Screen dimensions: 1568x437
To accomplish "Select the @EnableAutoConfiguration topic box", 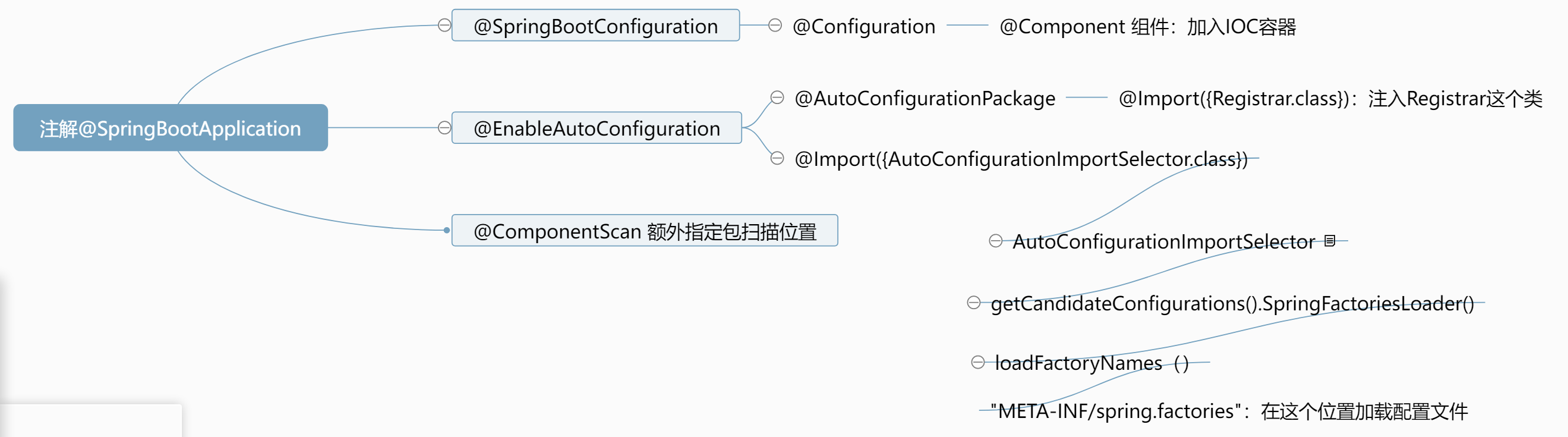I will (x=597, y=128).
